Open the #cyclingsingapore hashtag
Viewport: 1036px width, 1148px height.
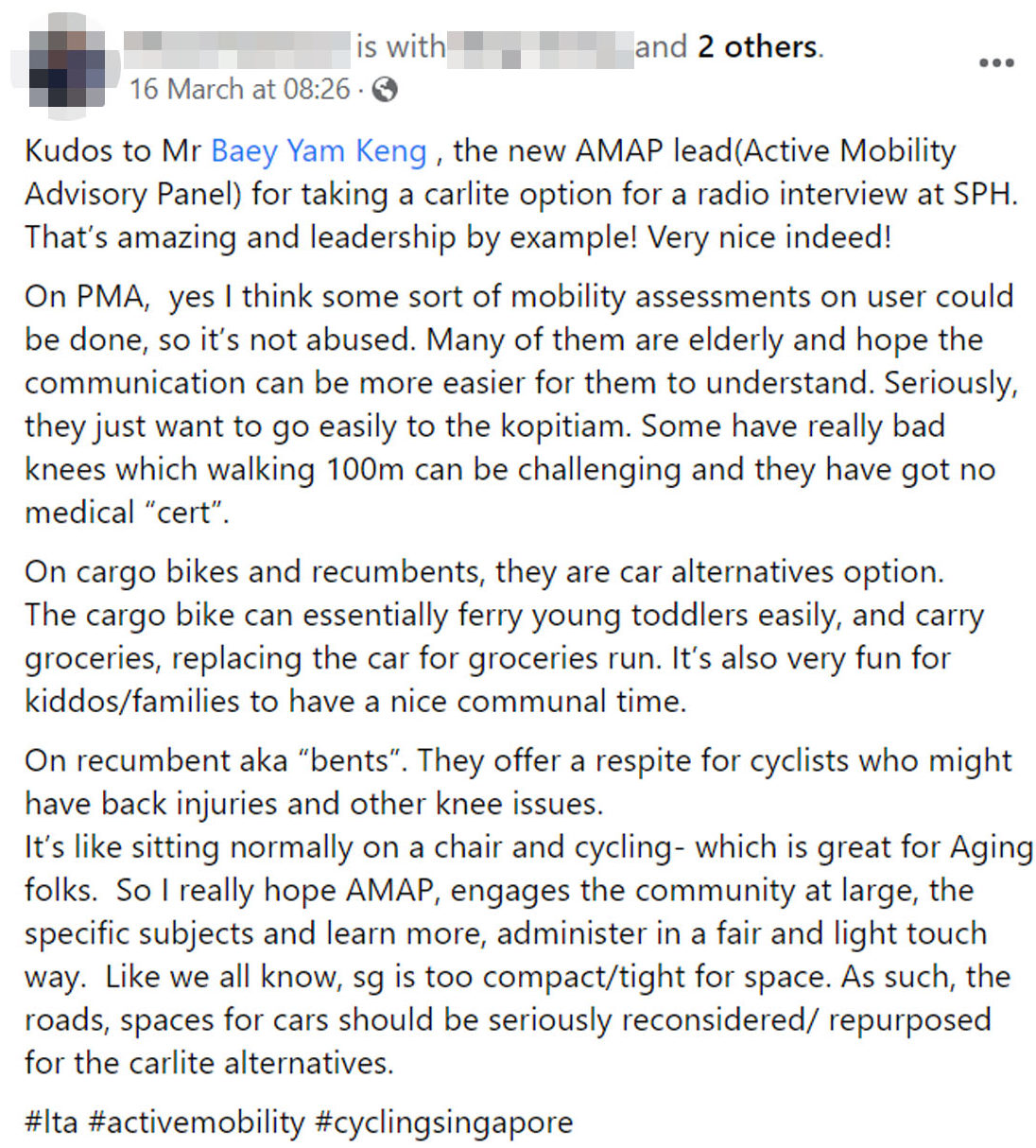443,1122
